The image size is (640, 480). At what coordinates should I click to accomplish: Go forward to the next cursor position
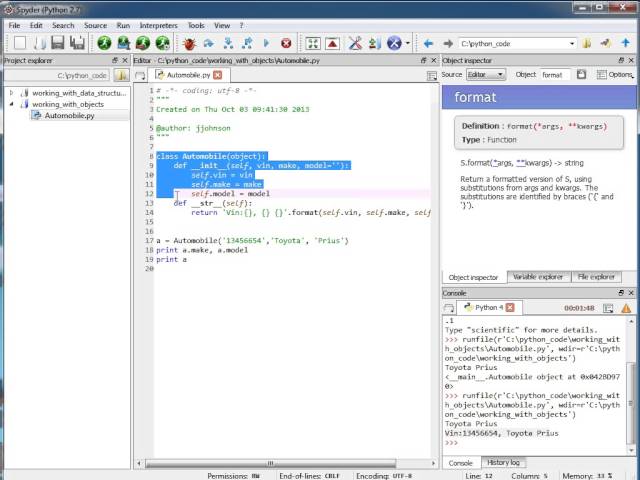pyautogui.click(x=448, y=43)
